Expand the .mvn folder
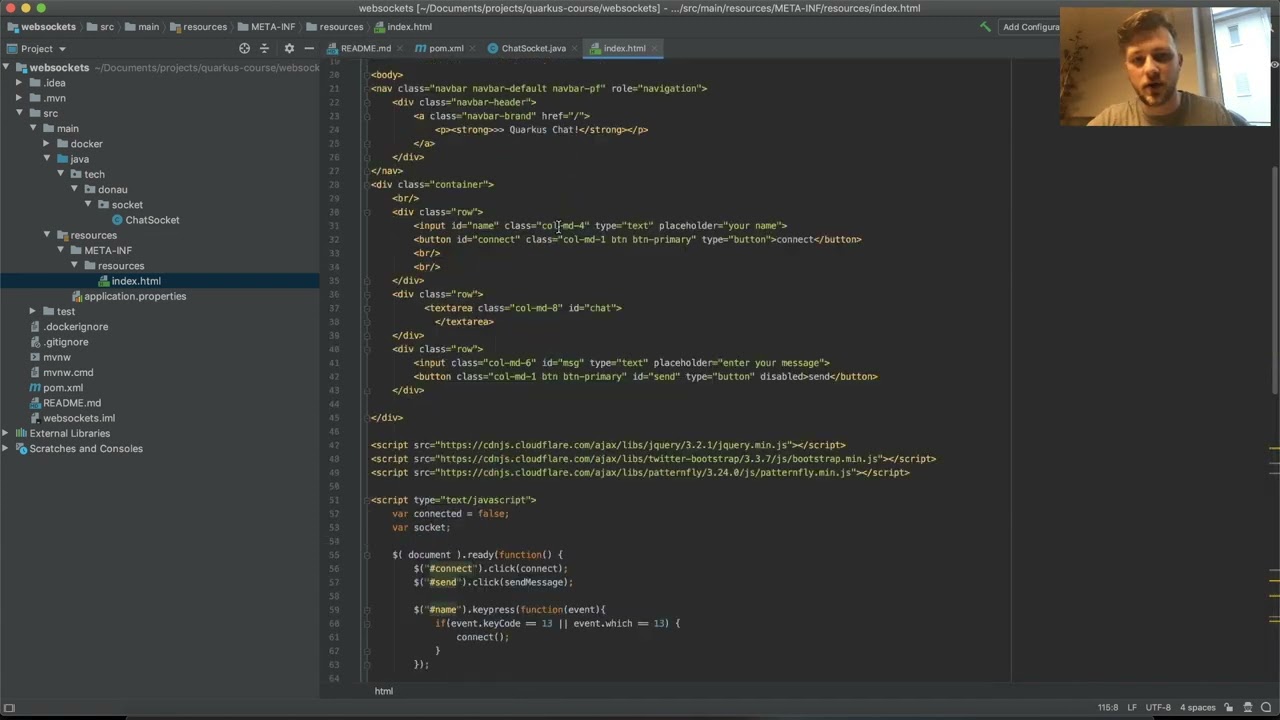 point(19,98)
